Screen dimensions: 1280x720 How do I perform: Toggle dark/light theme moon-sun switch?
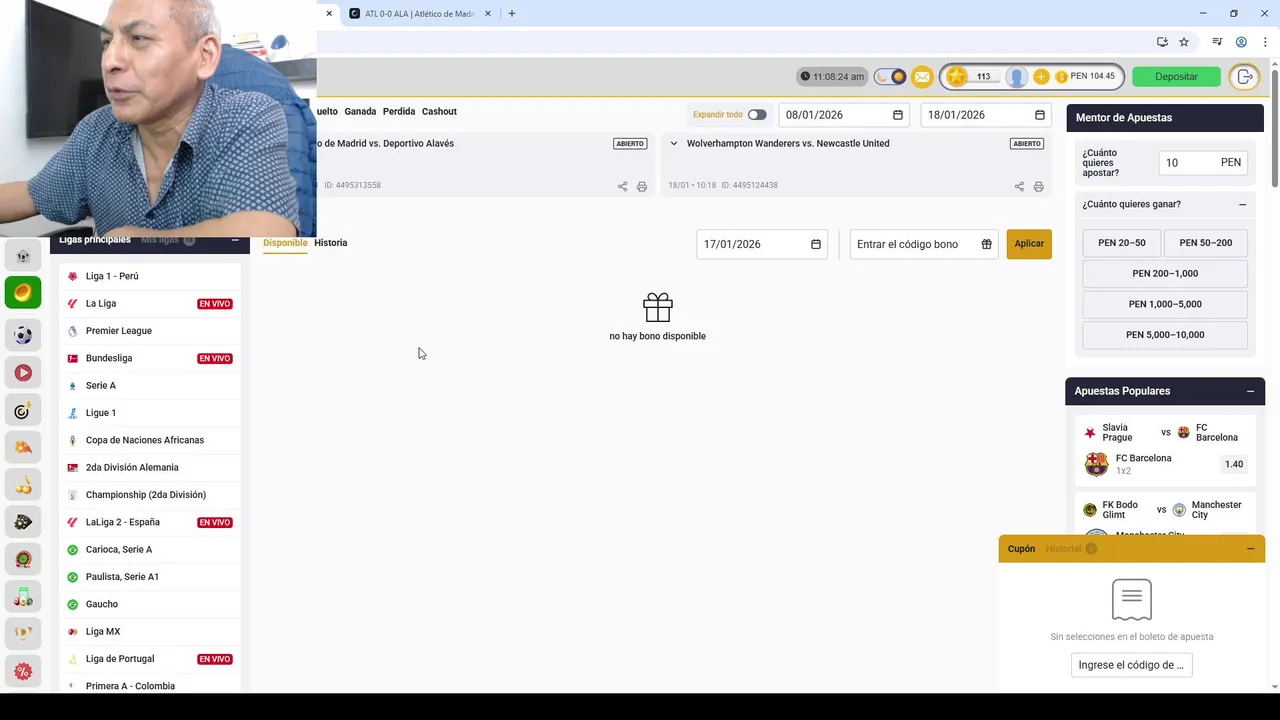pos(890,77)
